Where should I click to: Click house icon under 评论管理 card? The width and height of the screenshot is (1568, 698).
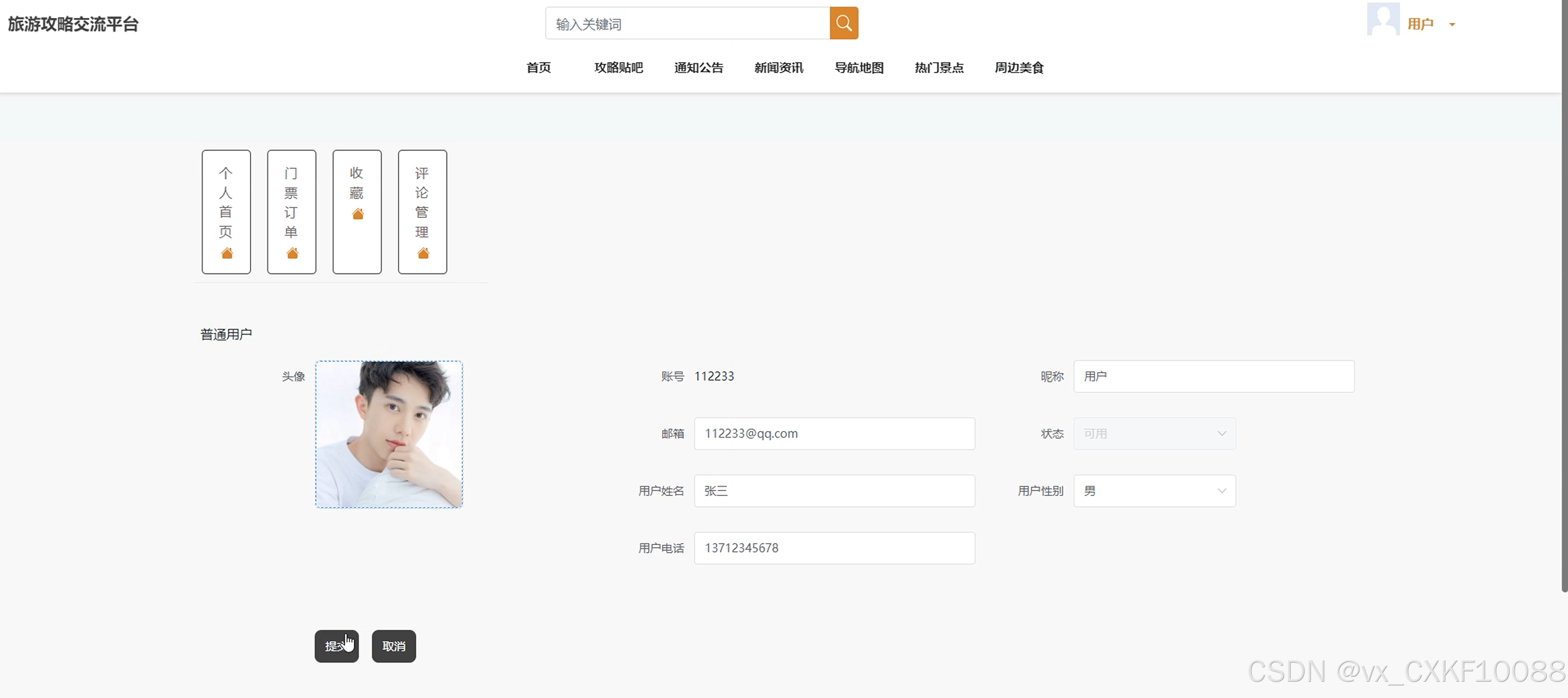(x=423, y=253)
